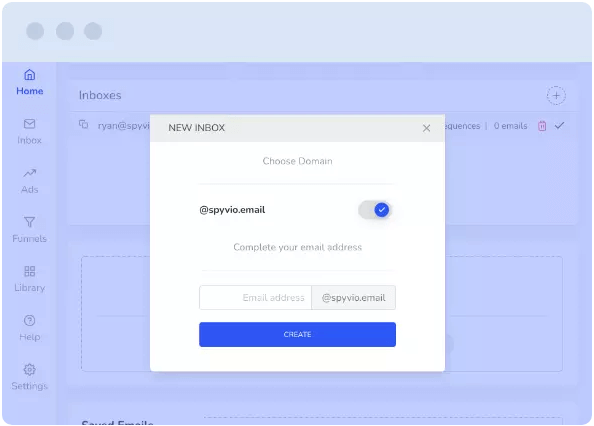
Task: Click the Choose Domain text
Action: pyautogui.click(x=297, y=161)
